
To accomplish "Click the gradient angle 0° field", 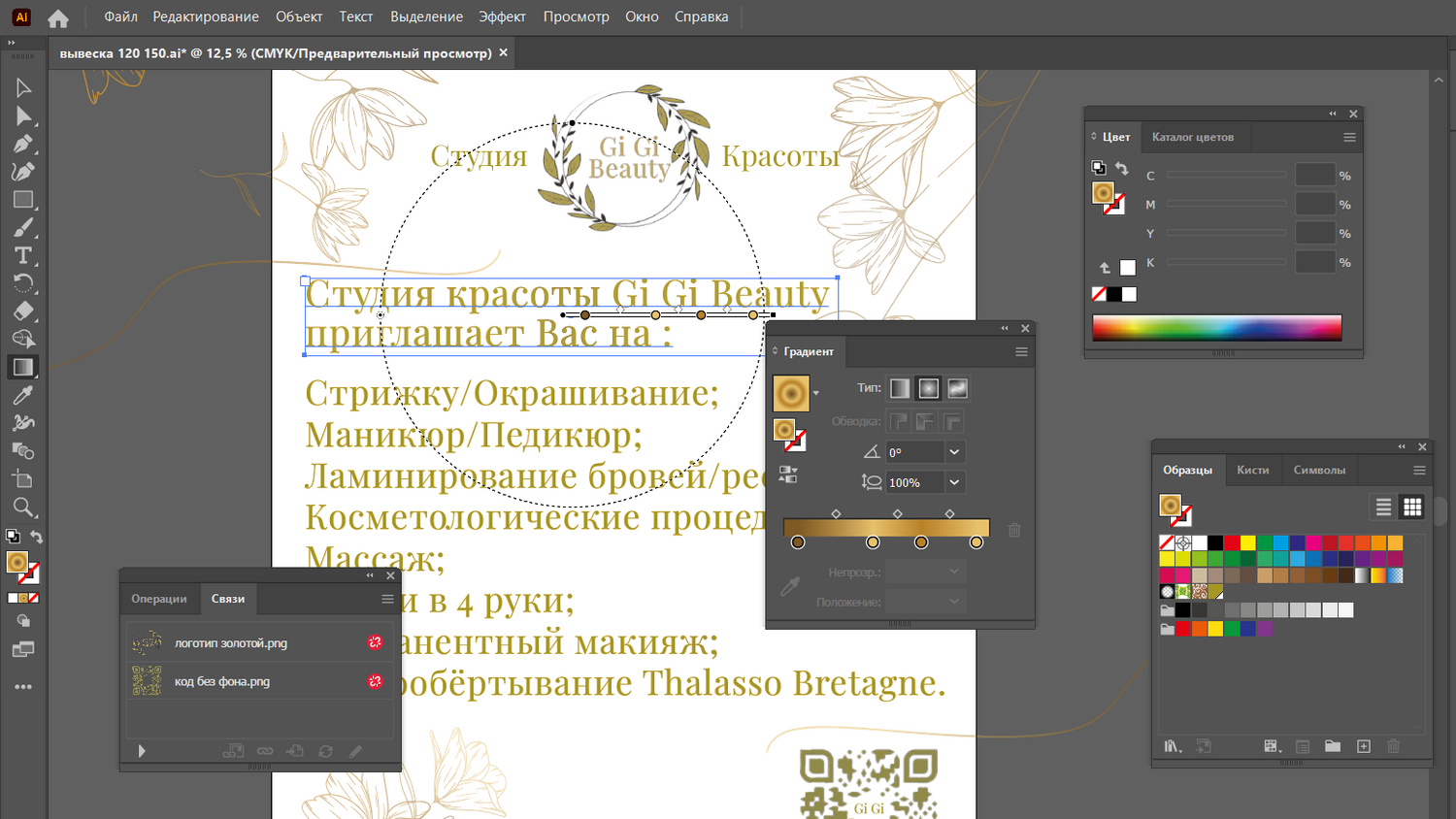I will 915,452.
